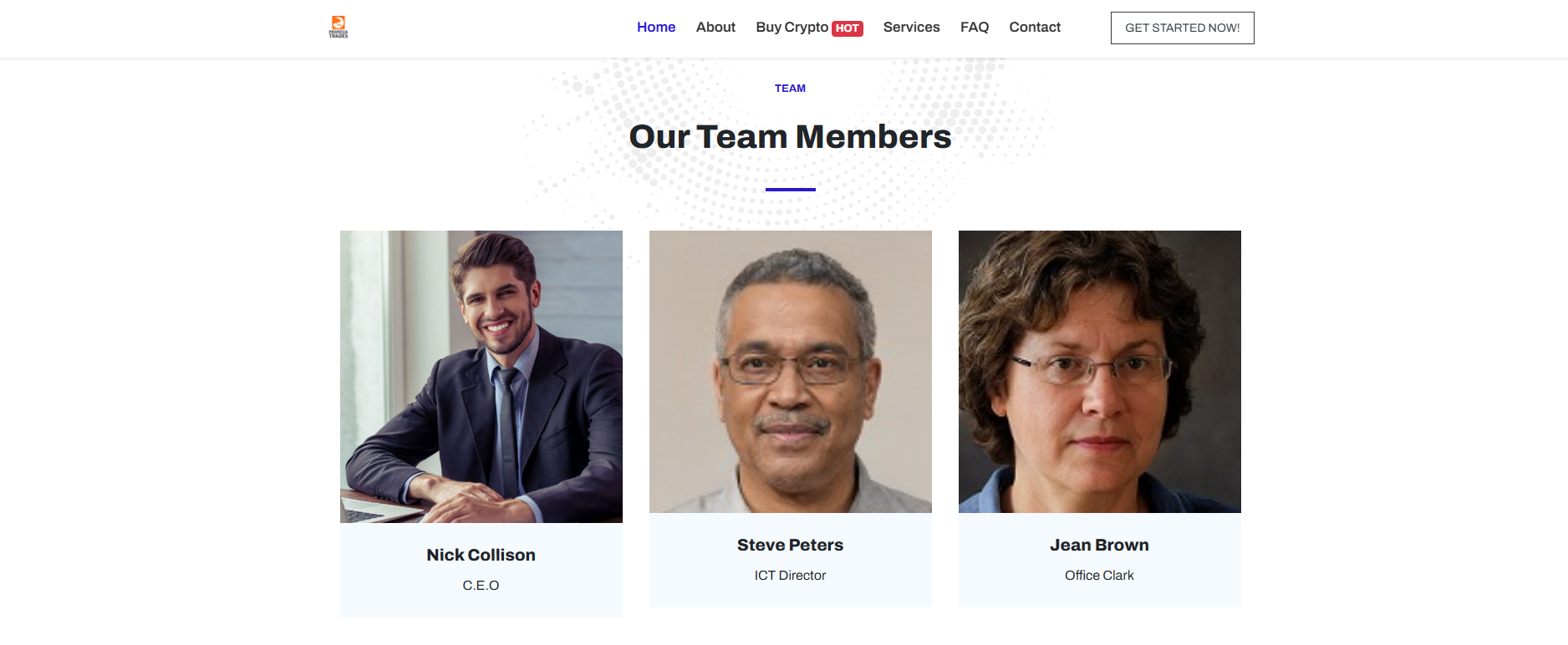This screenshot has height=645, width=1568.
Task: Click the small blue TEAM label
Action: (791, 89)
